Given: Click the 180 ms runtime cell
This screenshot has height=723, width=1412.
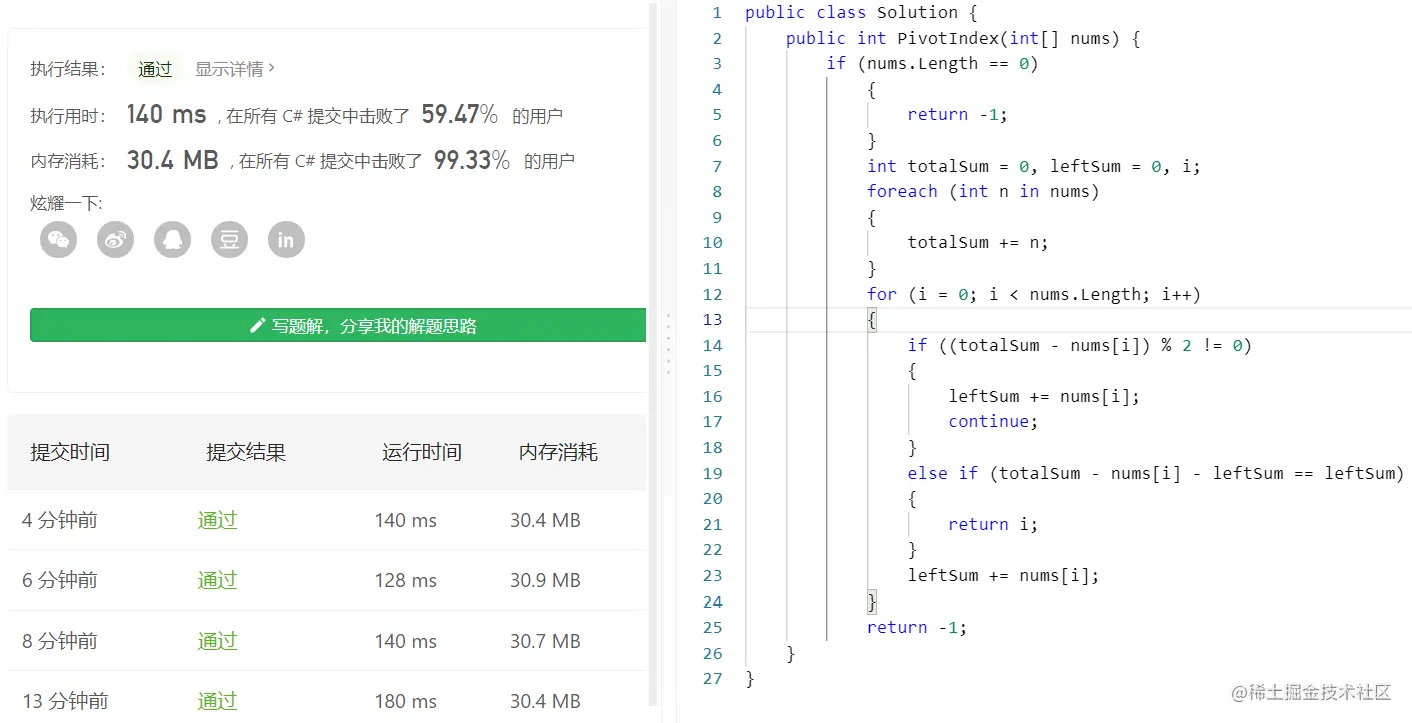Looking at the screenshot, I should tap(406, 701).
